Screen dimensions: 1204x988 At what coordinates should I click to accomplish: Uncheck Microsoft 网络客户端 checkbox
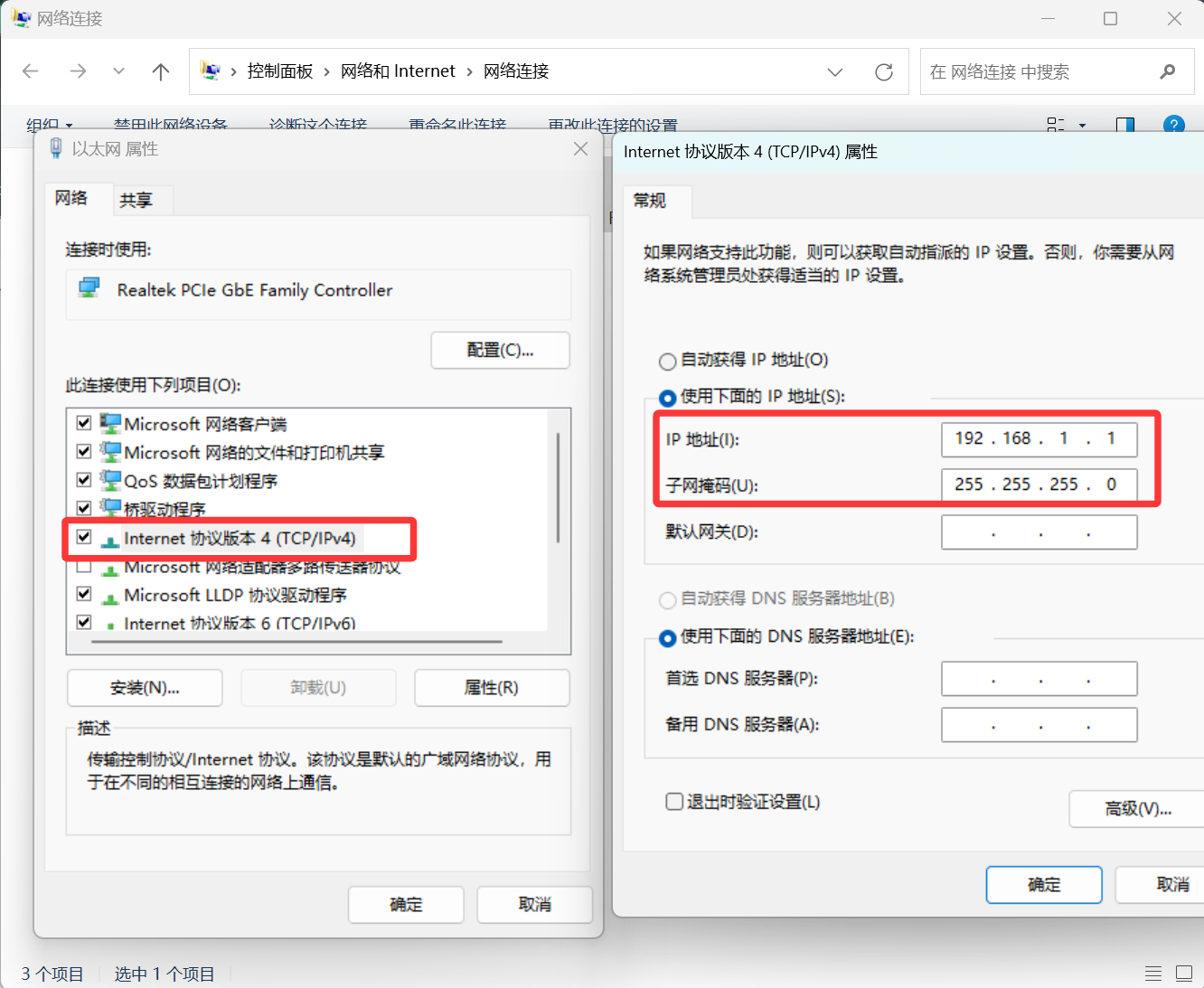tap(84, 423)
